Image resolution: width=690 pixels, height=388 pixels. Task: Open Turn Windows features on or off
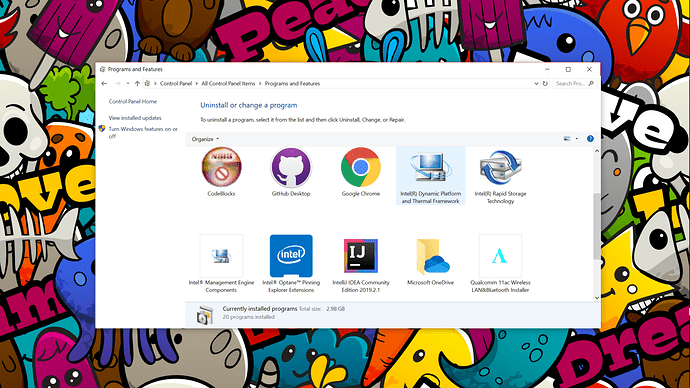pos(143,132)
